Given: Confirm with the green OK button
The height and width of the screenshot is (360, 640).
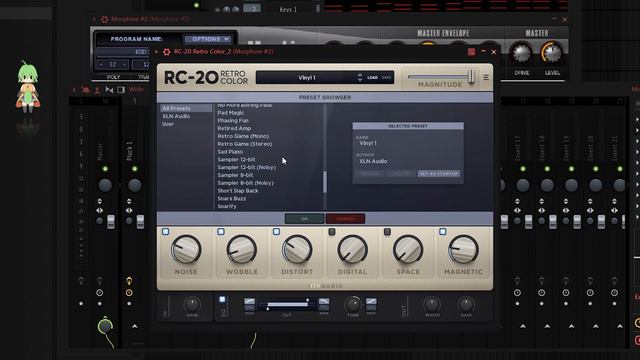Looking at the screenshot, I should [x=304, y=219].
